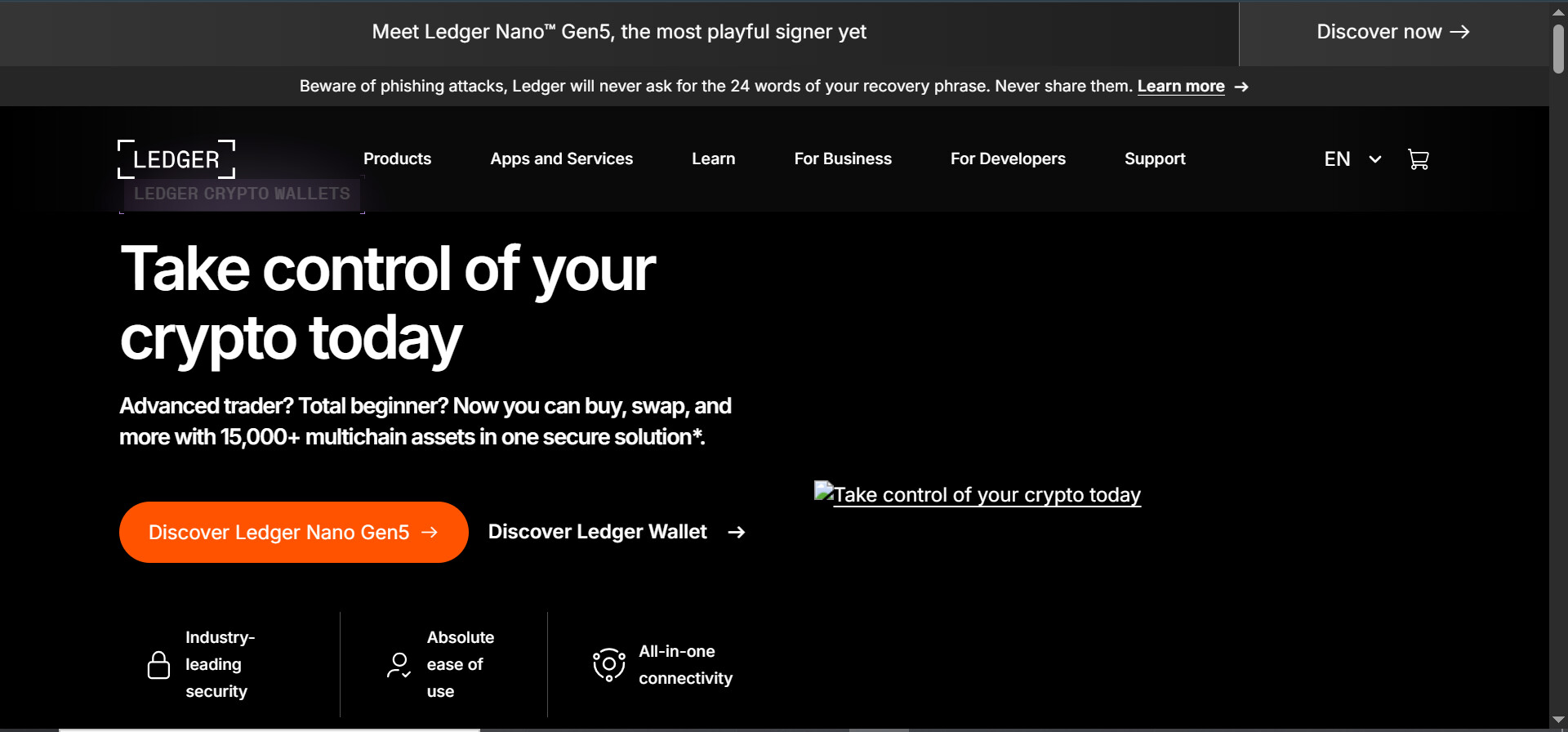Click the vertical scrollbar thumb
Image resolution: width=1568 pixels, height=732 pixels.
click(x=1558, y=49)
